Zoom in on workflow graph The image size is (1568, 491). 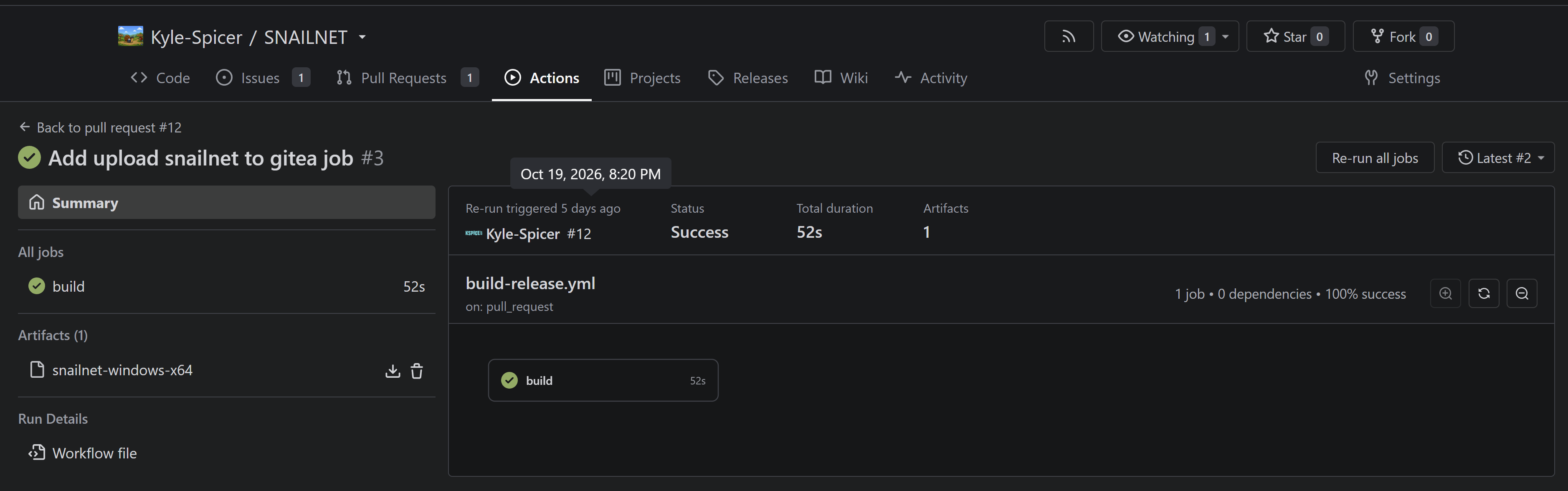pos(1445,294)
